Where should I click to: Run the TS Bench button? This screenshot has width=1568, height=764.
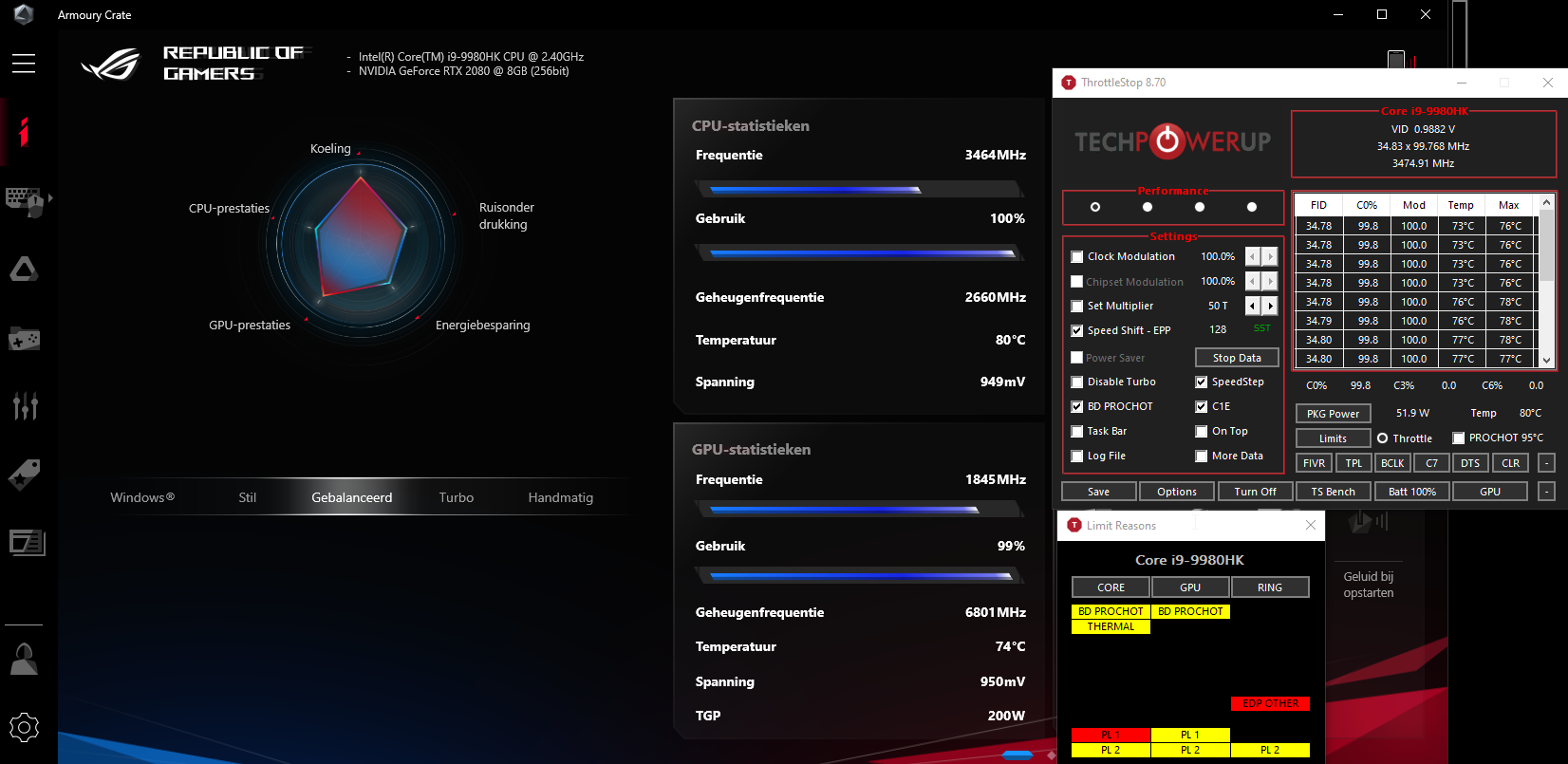(1334, 492)
